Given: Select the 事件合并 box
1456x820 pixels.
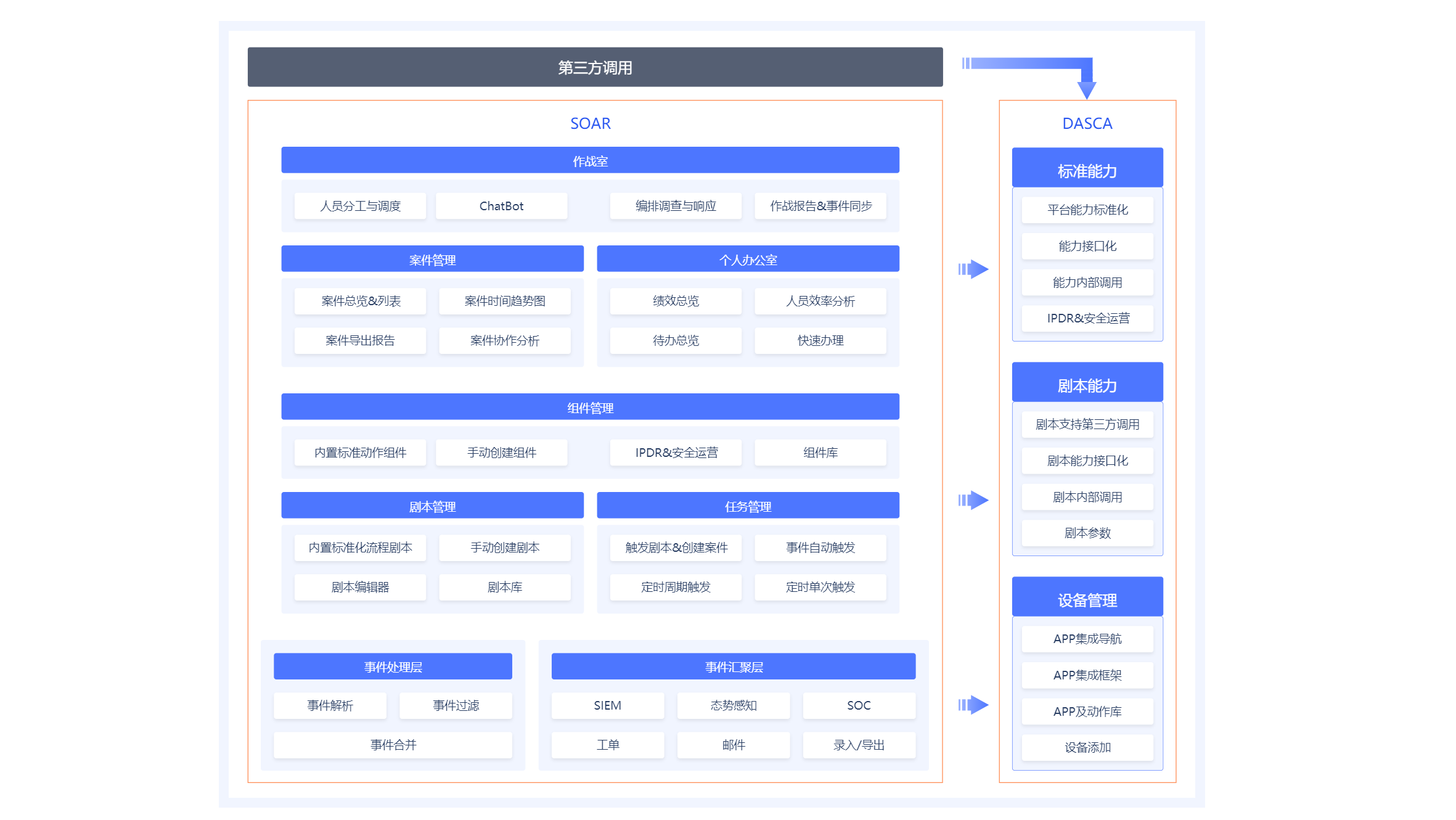Looking at the screenshot, I should [x=393, y=745].
